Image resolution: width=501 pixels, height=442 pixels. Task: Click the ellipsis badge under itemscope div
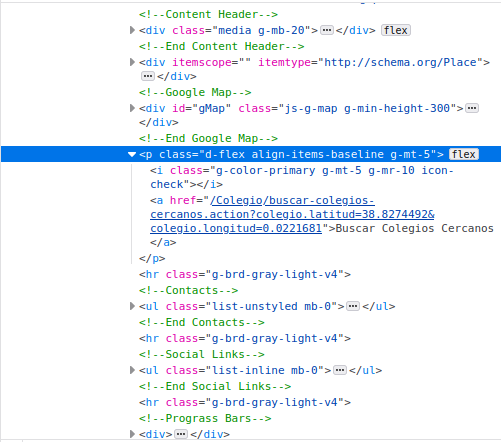click(148, 76)
